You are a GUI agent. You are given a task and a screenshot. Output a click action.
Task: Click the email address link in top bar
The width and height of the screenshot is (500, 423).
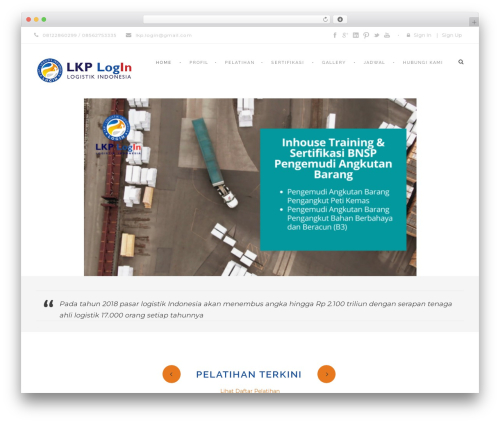(x=163, y=35)
